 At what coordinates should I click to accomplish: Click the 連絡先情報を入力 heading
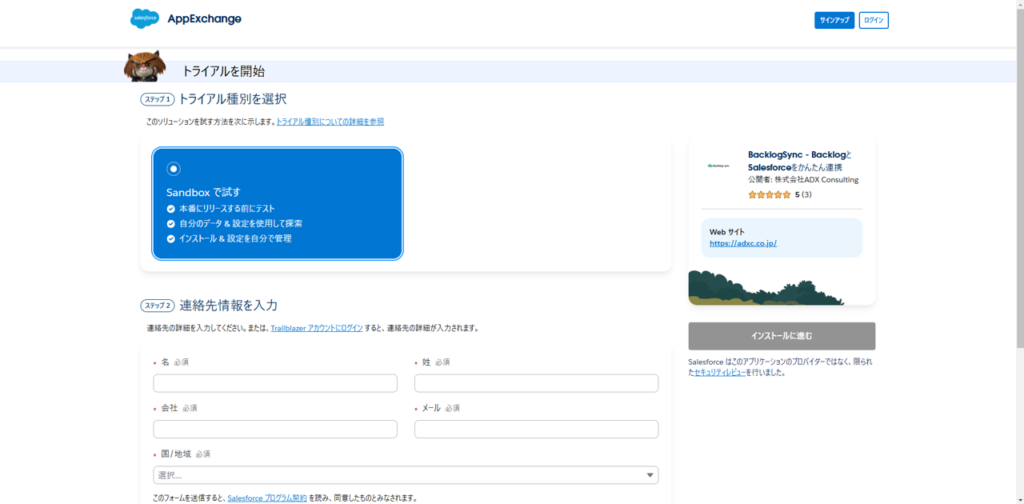(229, 305)
